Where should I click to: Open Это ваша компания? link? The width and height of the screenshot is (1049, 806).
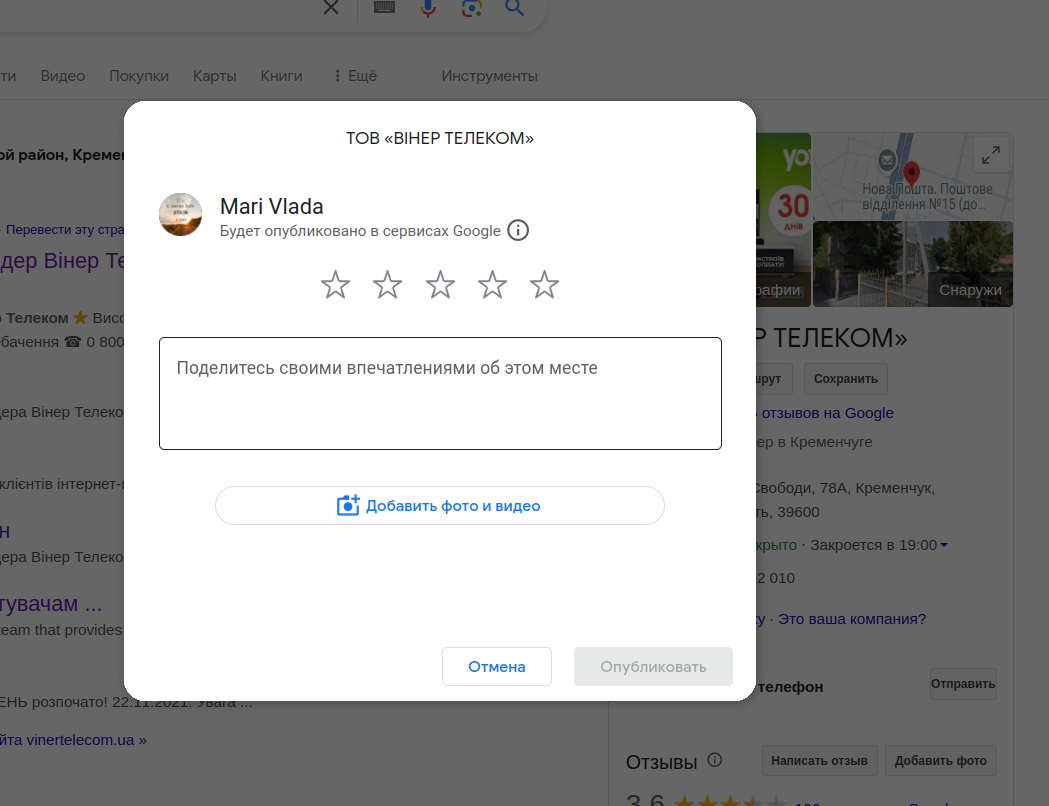pyautogui.click(x=852, y=619)
